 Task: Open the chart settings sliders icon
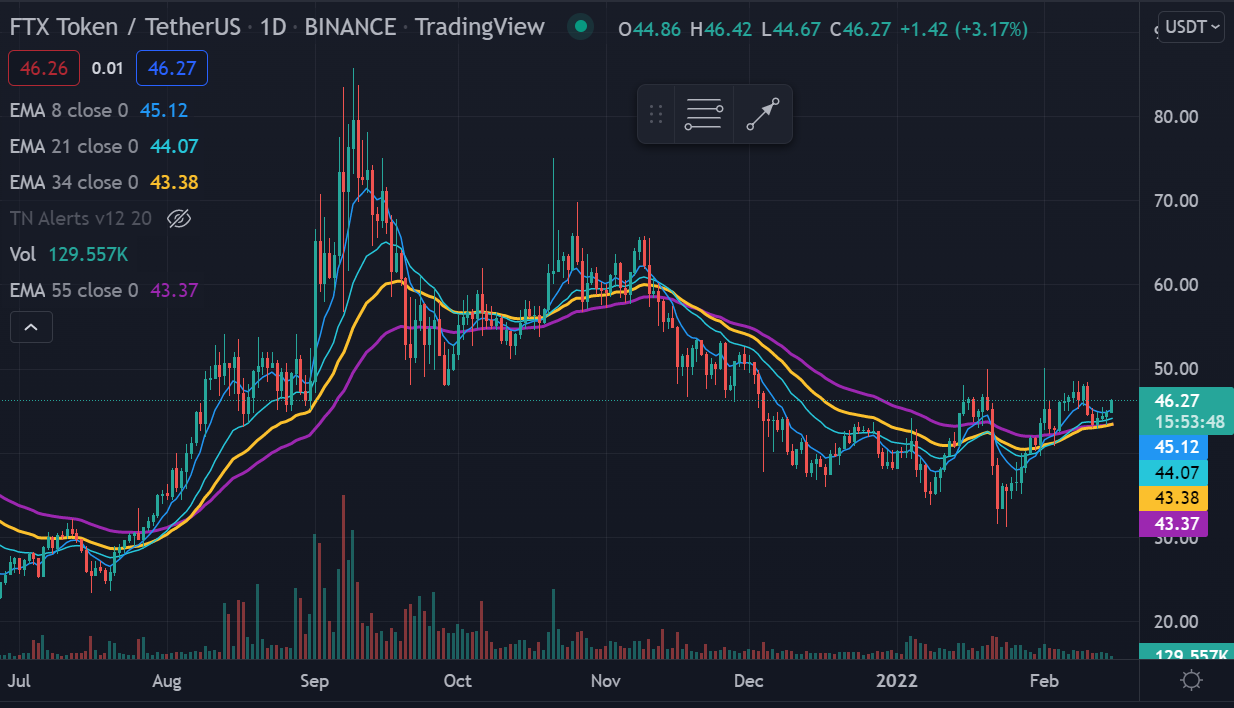pos(703,114)
